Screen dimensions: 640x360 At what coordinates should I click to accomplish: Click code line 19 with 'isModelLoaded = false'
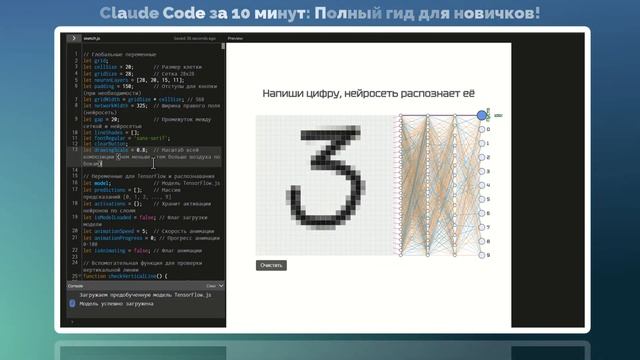[x=145, y=221]
